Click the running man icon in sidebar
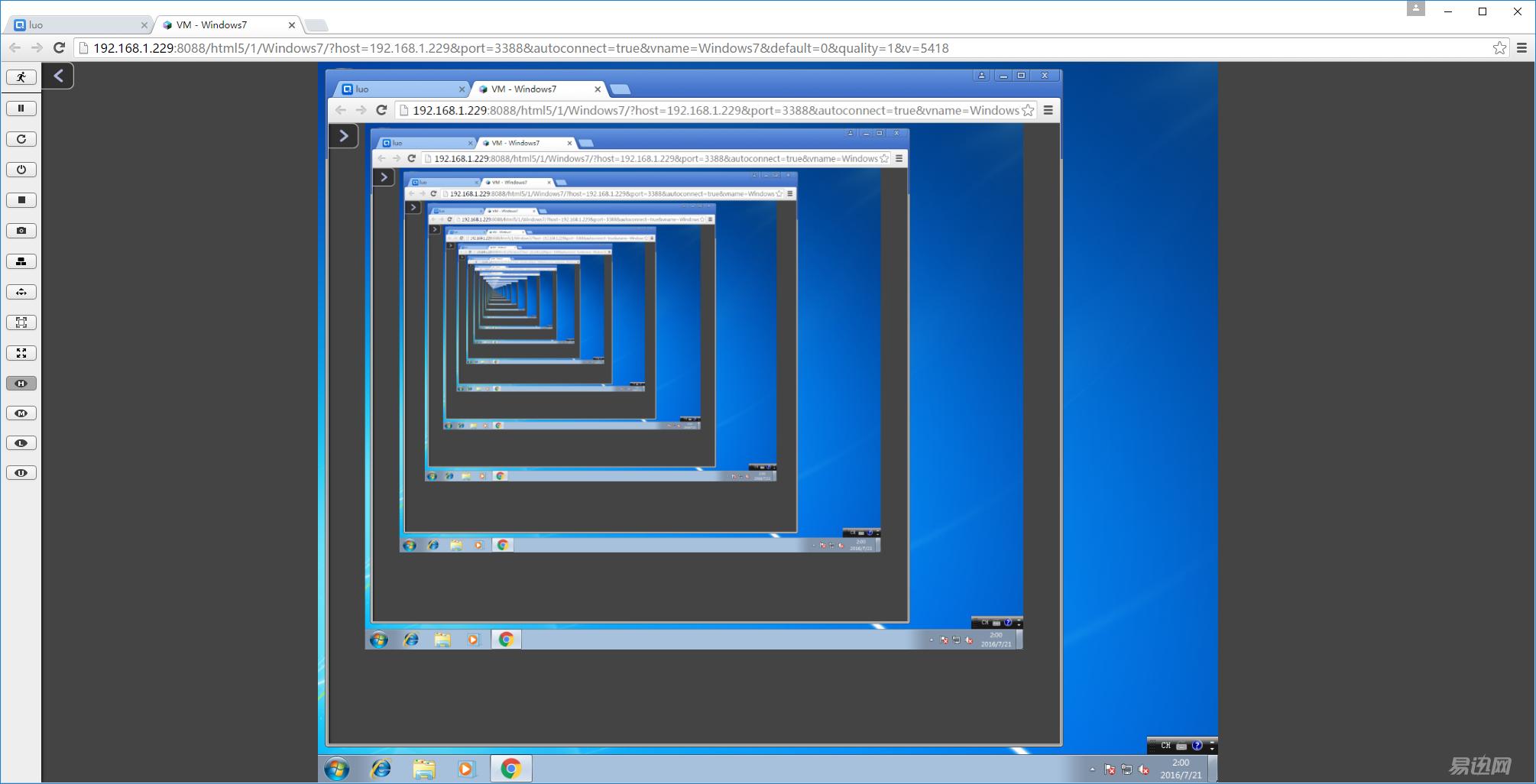 pos(21,77)
